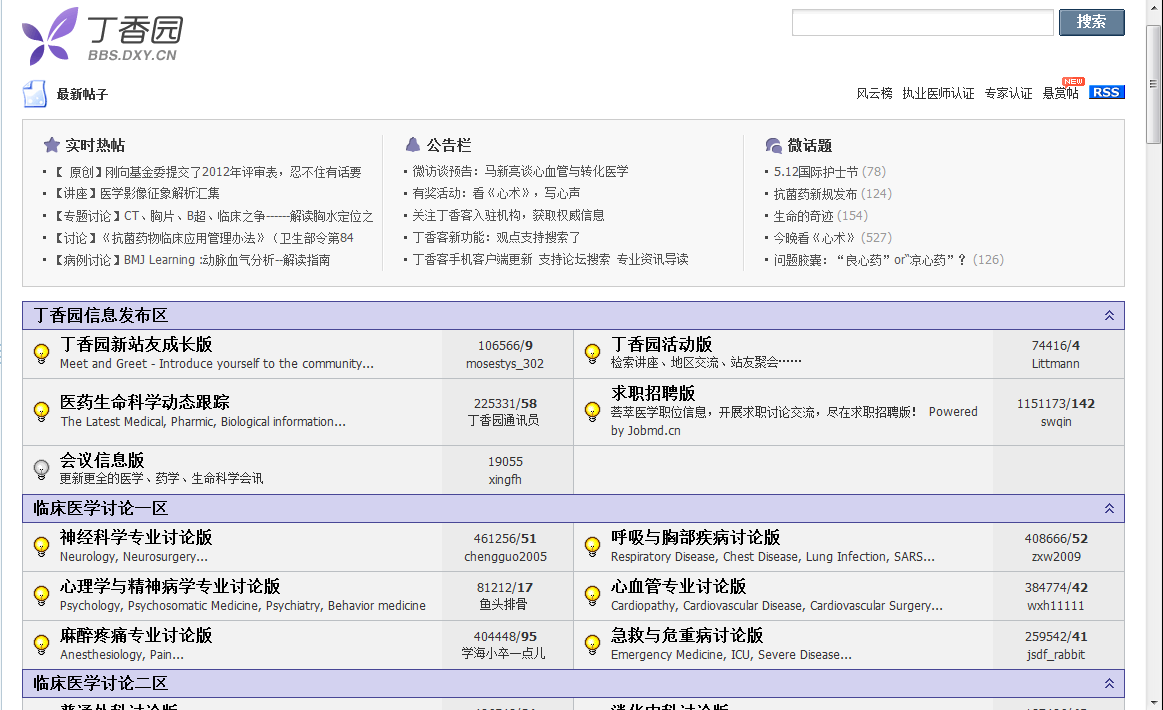Collapse the 丁香园信息发布区 section

tap(1108, 316)
